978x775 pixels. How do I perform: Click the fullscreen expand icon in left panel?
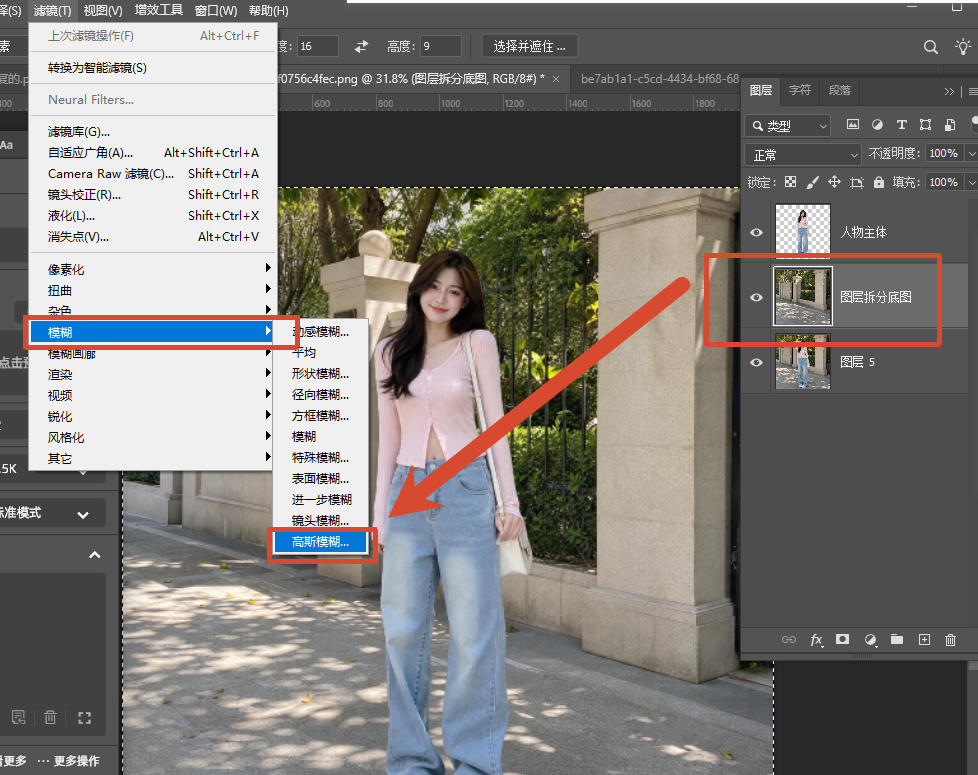pos(84,718)
